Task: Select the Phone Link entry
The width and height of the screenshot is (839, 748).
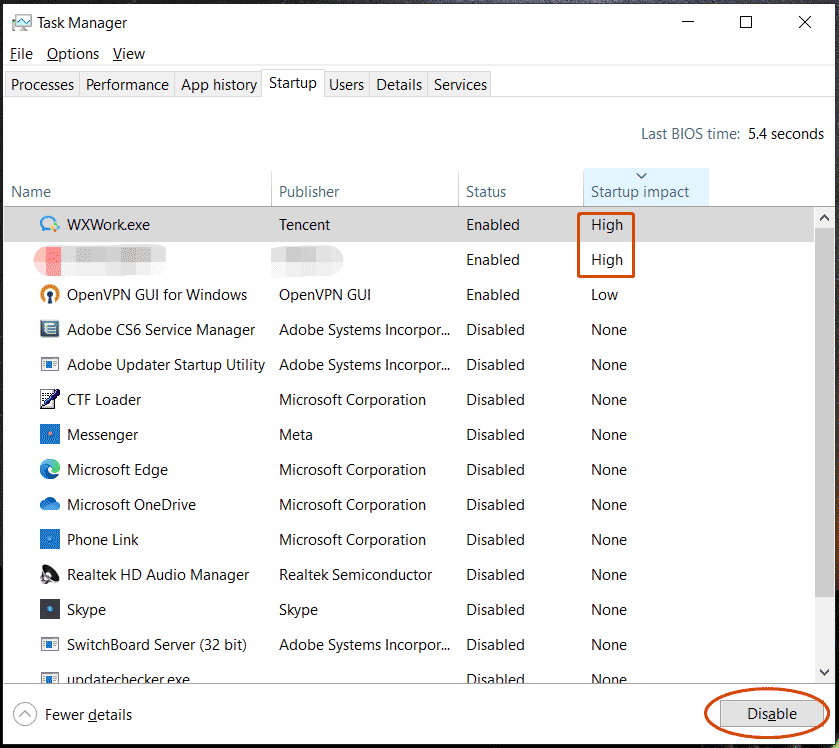Action: [102, 539]
